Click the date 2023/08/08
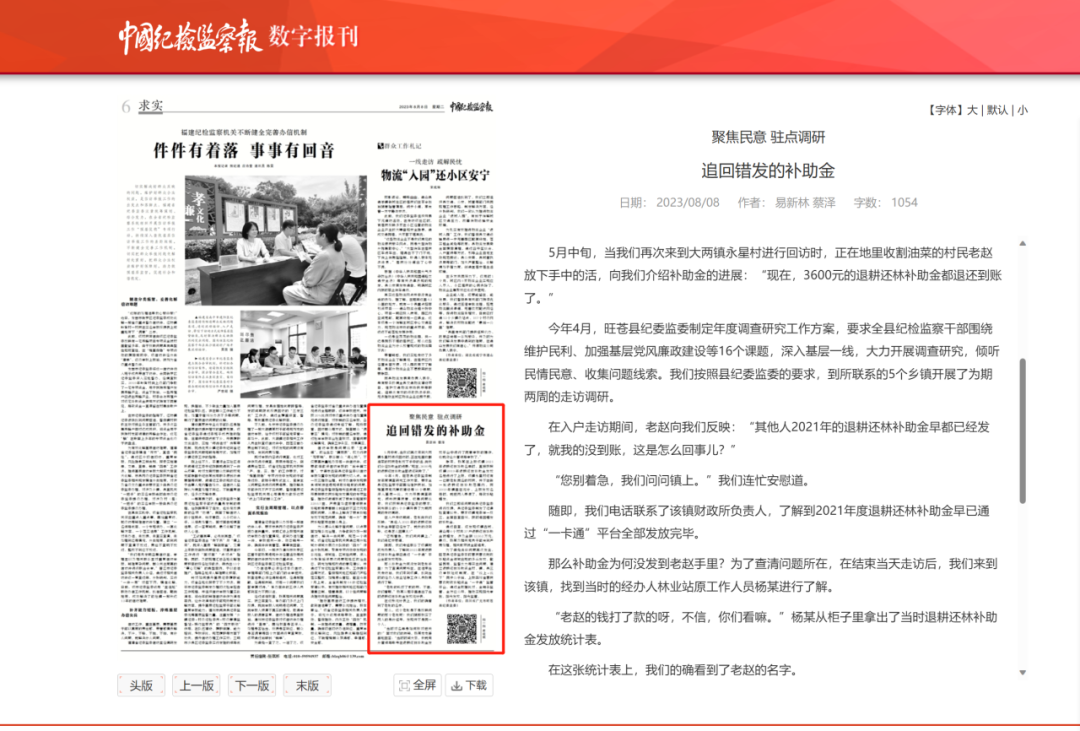Viewport: 1080px width, 731px height. coord(687,203)
